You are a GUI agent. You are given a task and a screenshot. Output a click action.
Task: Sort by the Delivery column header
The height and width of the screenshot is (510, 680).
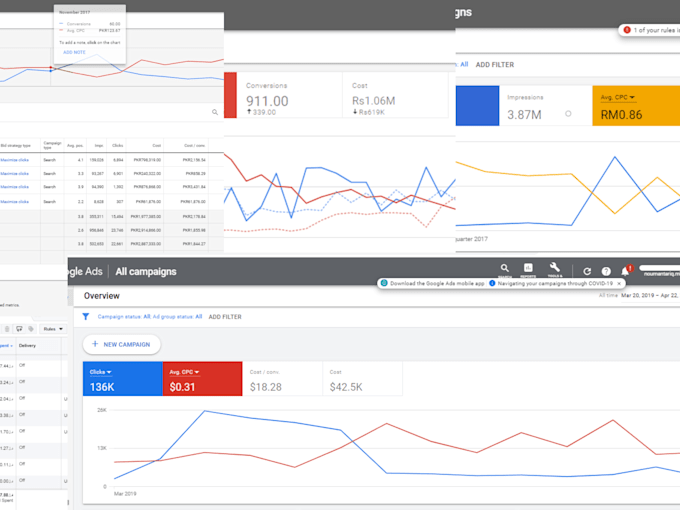[27, 346]
